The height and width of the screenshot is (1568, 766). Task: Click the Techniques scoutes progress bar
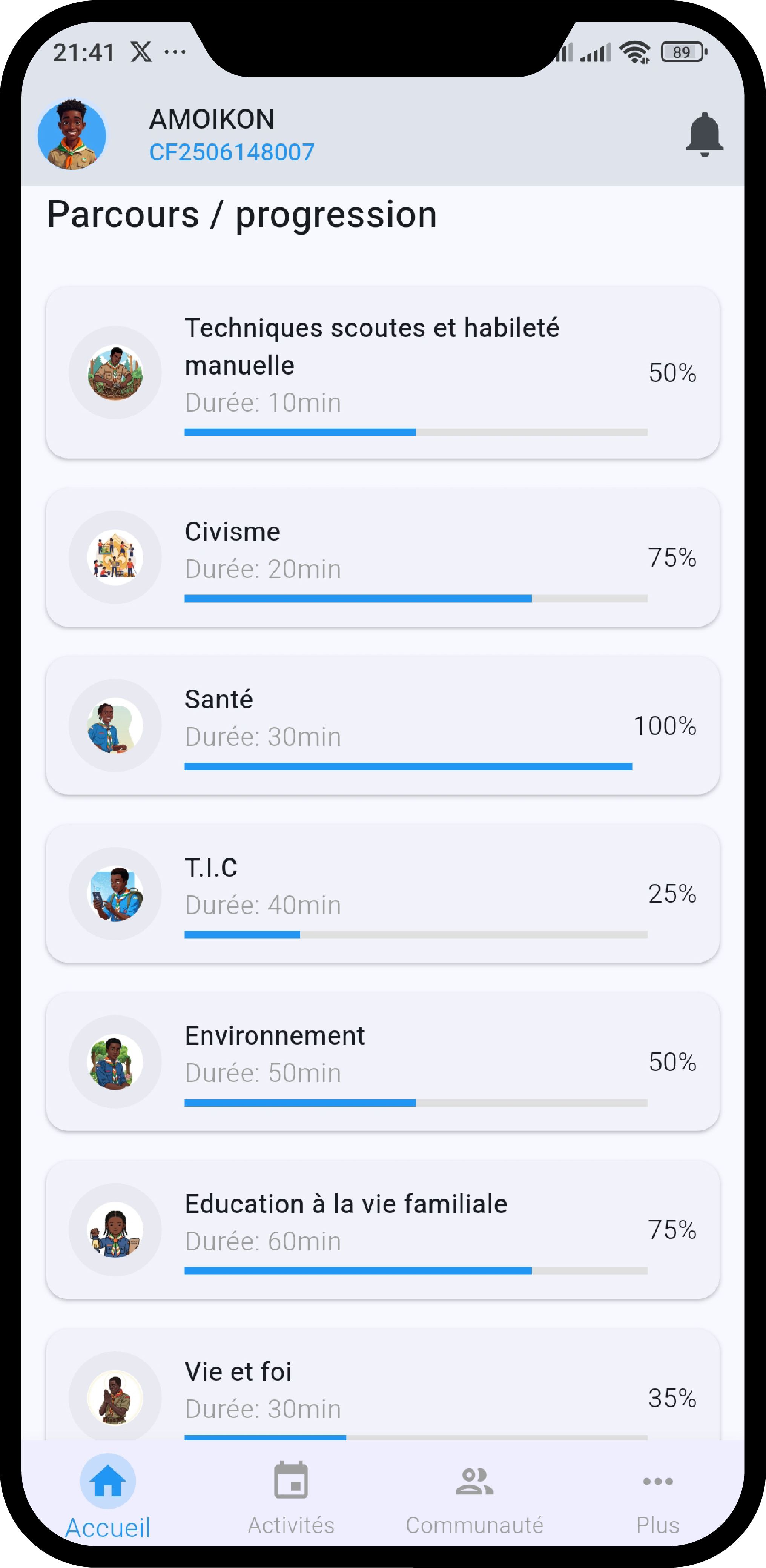(x=416, y=432)
